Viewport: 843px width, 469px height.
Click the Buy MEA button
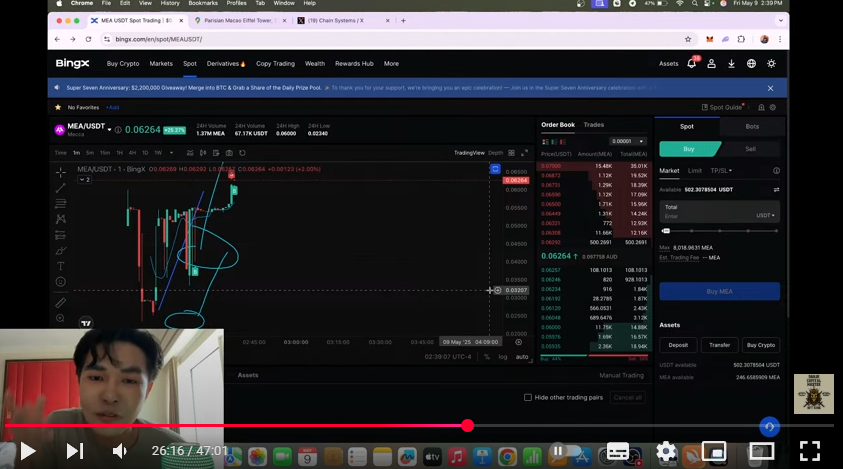click(x=719, y=292)
